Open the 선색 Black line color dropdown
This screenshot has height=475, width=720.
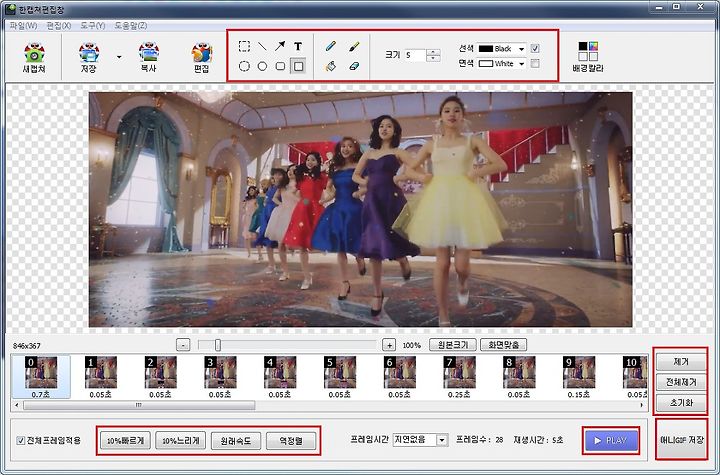point(501,48)
